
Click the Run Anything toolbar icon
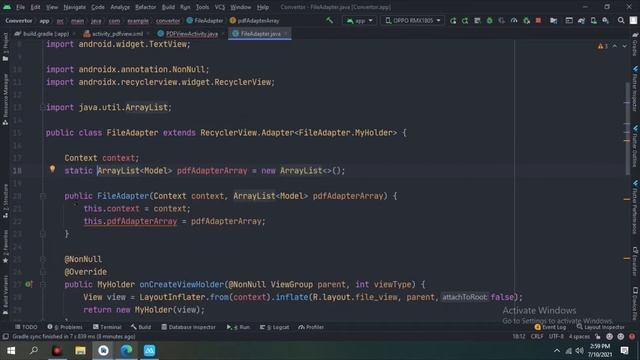coord(569,20)
